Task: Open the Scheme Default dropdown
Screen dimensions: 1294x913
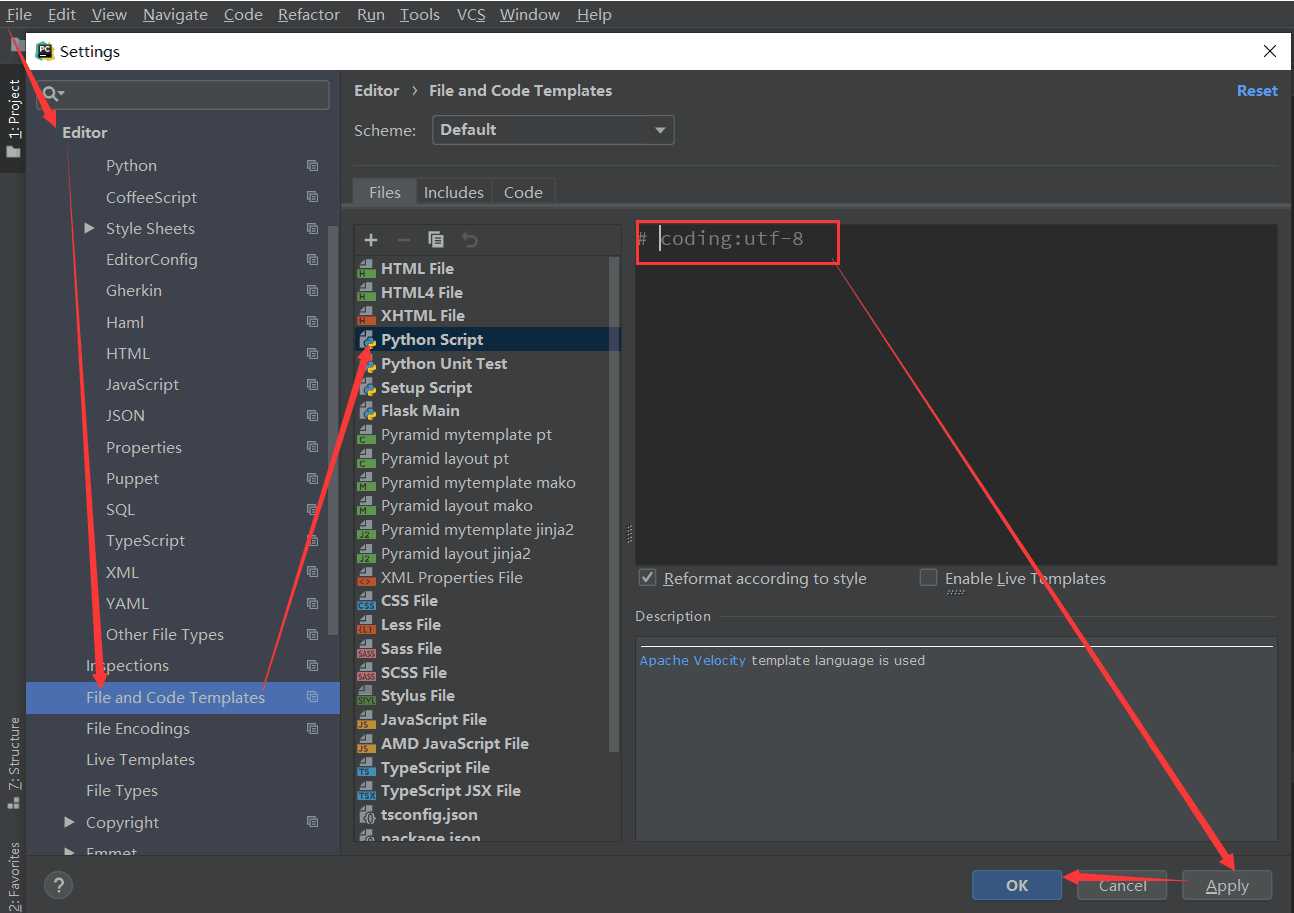Action: click(553, 130)
